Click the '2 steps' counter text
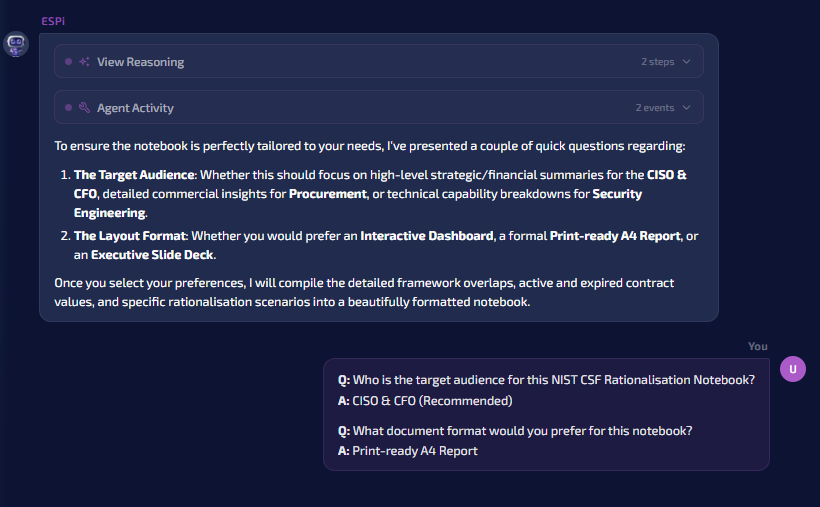 657,62
